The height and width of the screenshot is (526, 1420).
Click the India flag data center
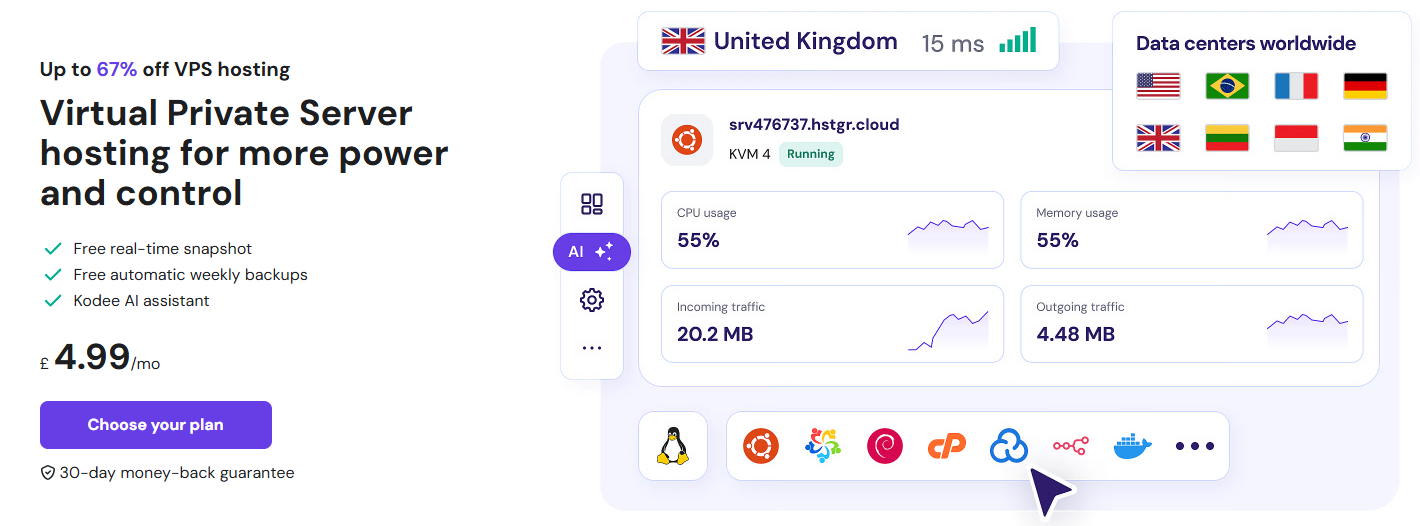1365,138
